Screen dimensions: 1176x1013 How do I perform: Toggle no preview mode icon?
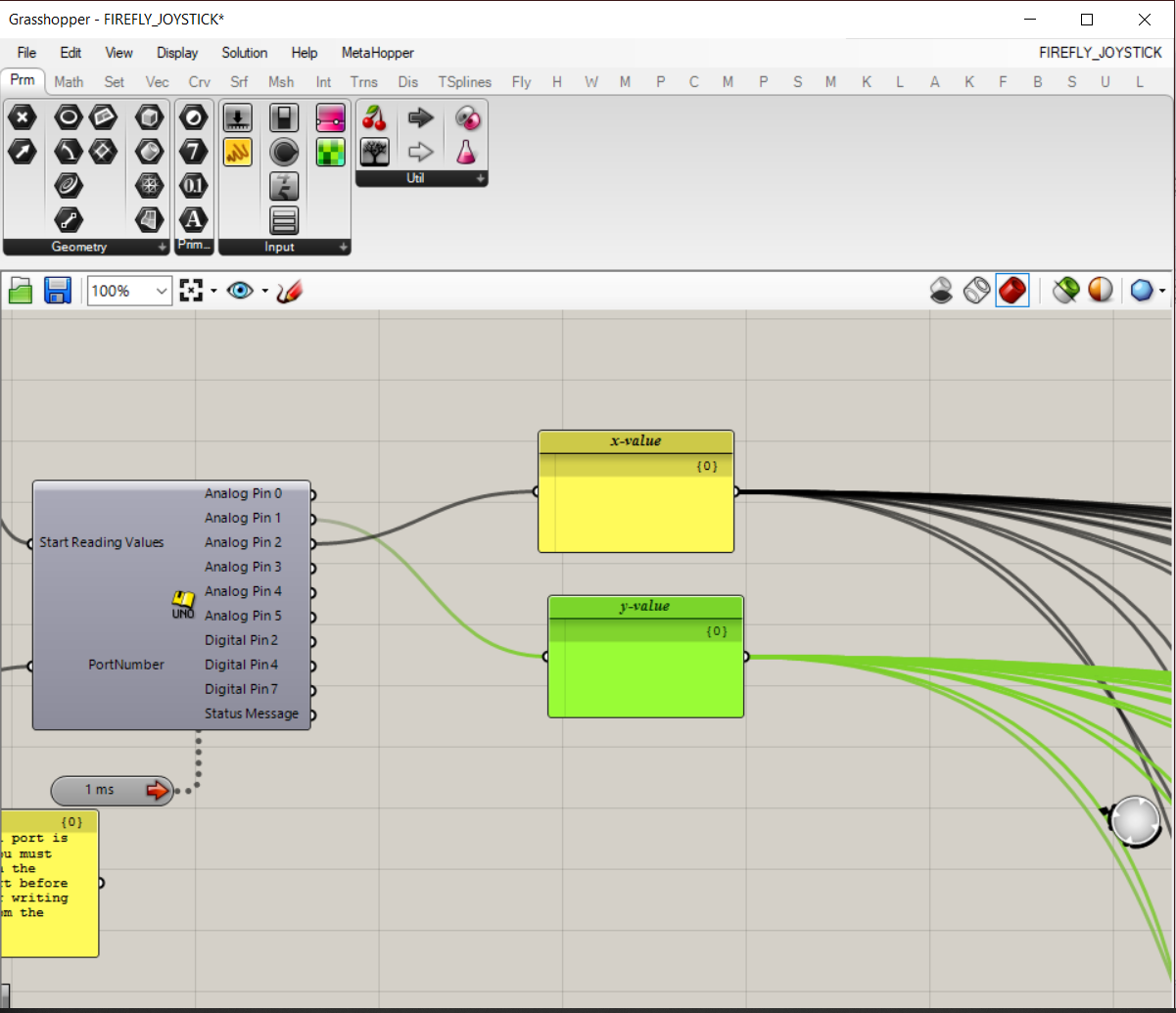click(941, 291)
